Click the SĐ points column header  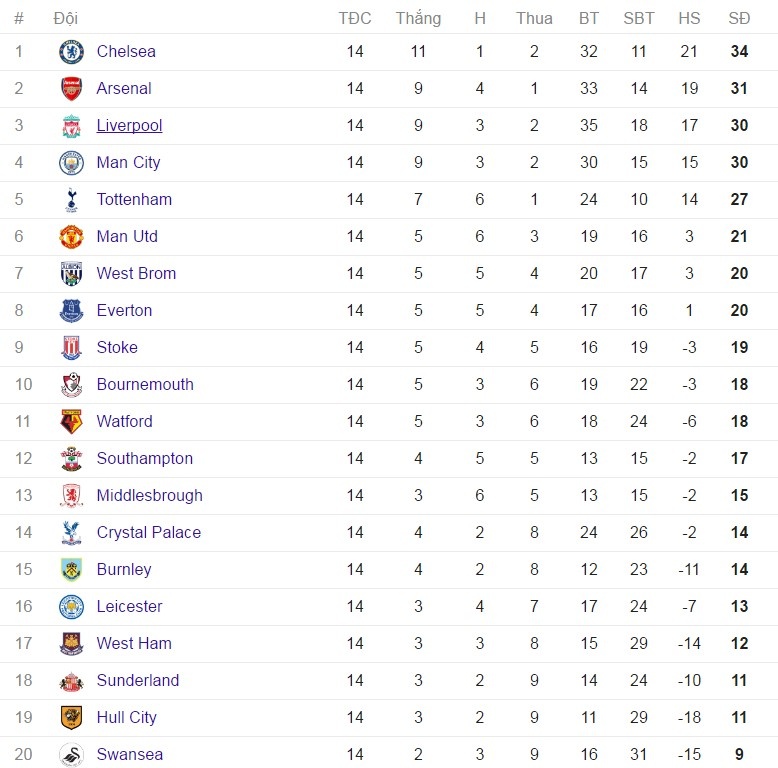point(739,18)
